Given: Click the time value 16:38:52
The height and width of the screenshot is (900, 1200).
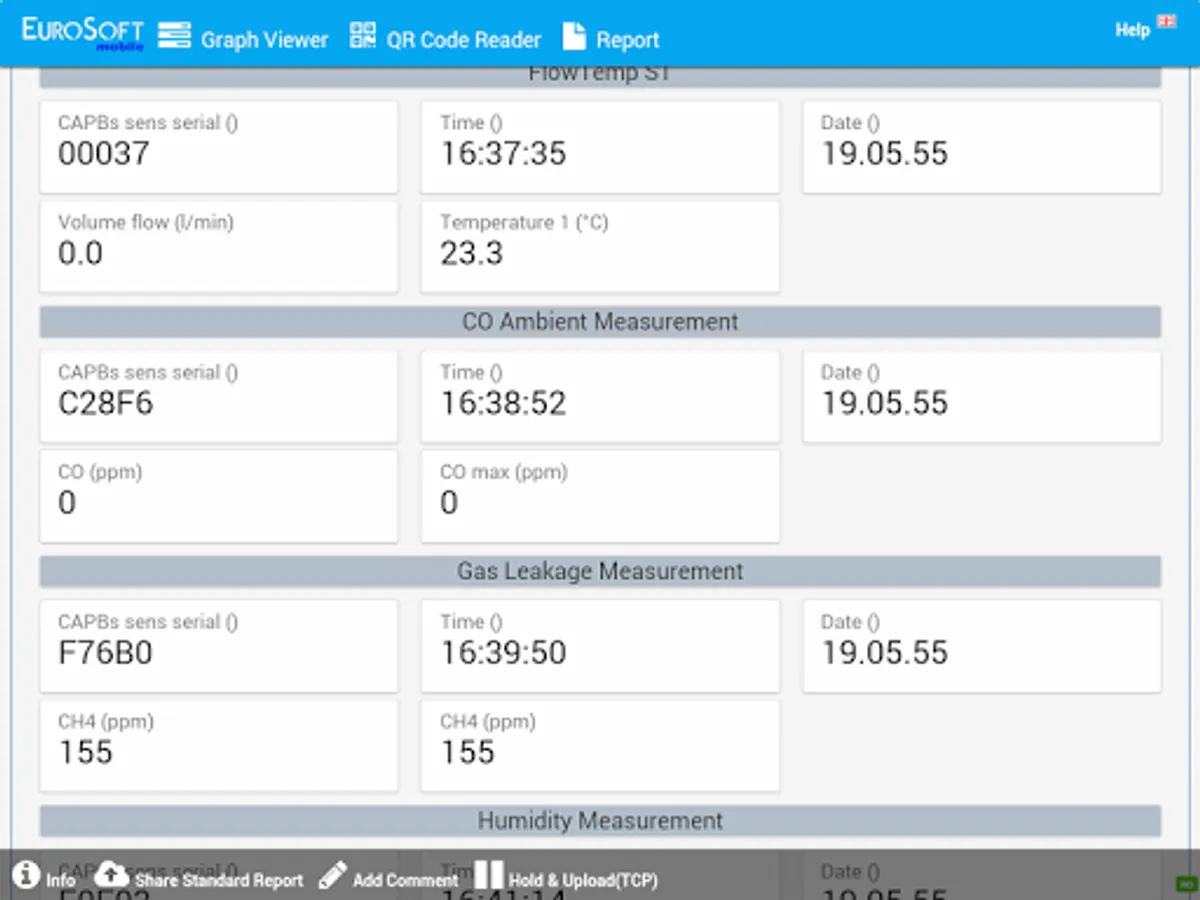Looking at the screenshot, I should (x=504, y=403).
